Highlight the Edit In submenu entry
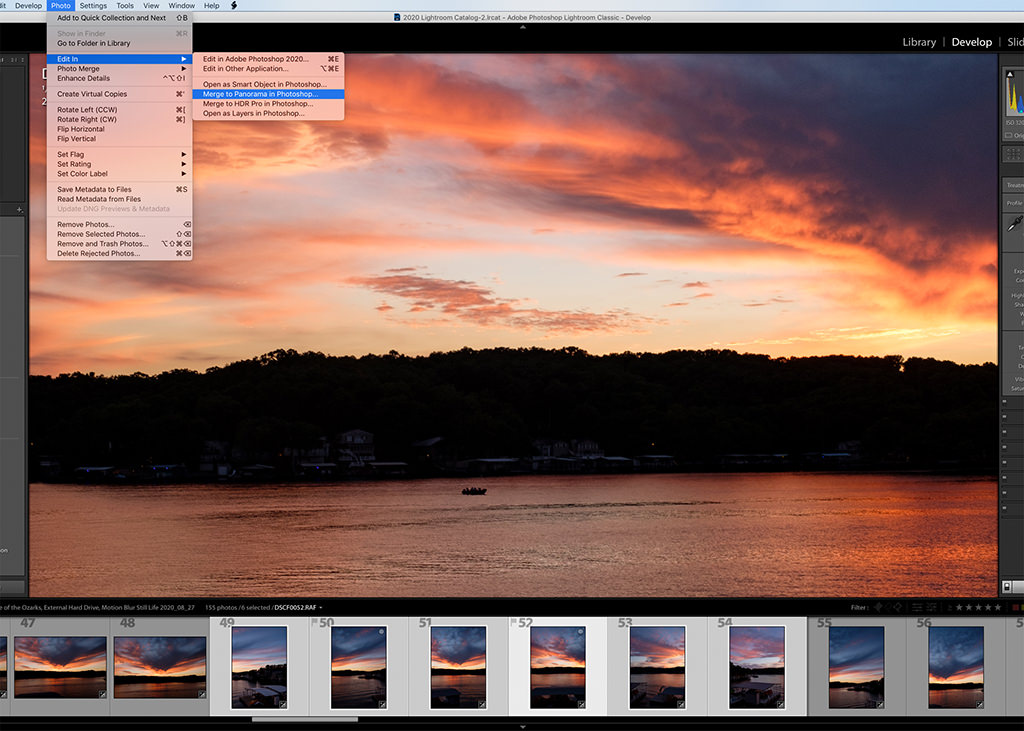 (x=120, y=59)
